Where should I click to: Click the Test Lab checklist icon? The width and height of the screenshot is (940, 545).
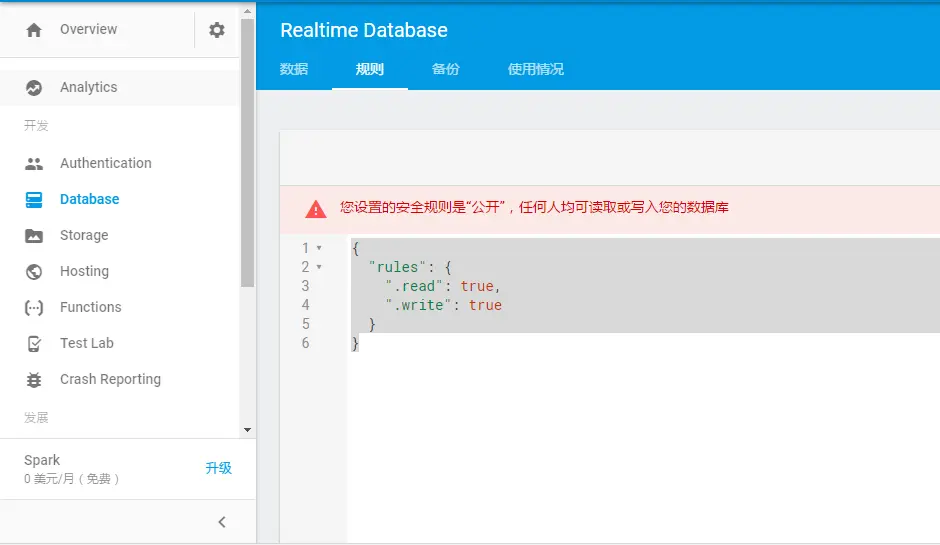(x=34, y=344)
